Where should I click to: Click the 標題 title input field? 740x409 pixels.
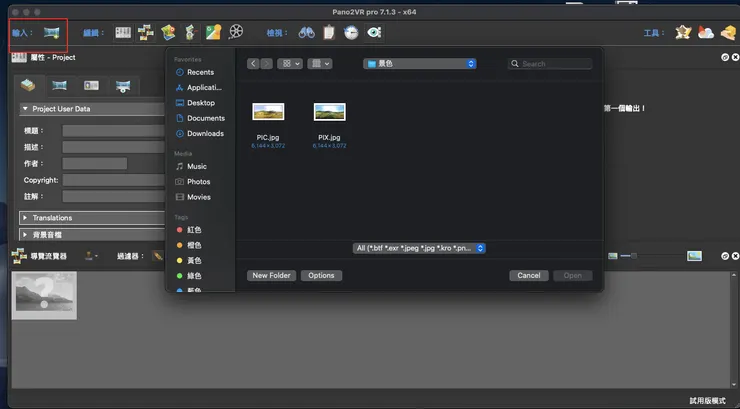pyautogui.click(x=113, y=131)
